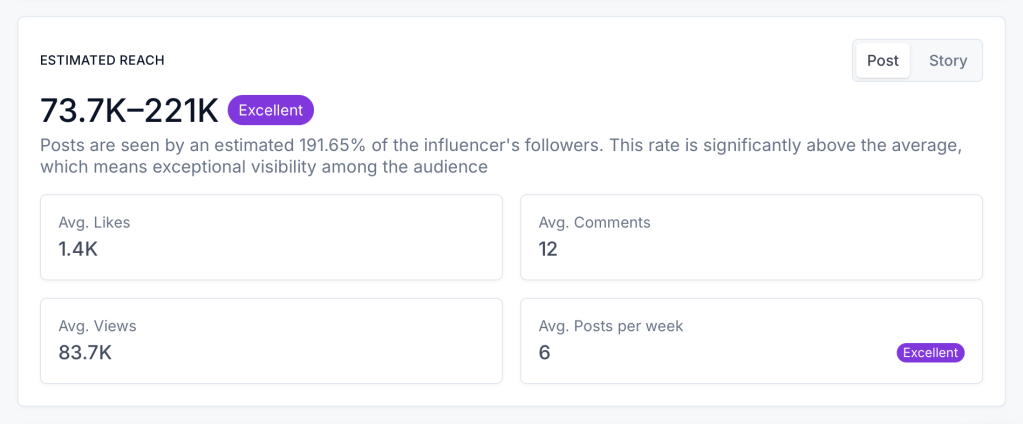Click the Avg. Views label
1023x424 pixels.
pos(97,326)
